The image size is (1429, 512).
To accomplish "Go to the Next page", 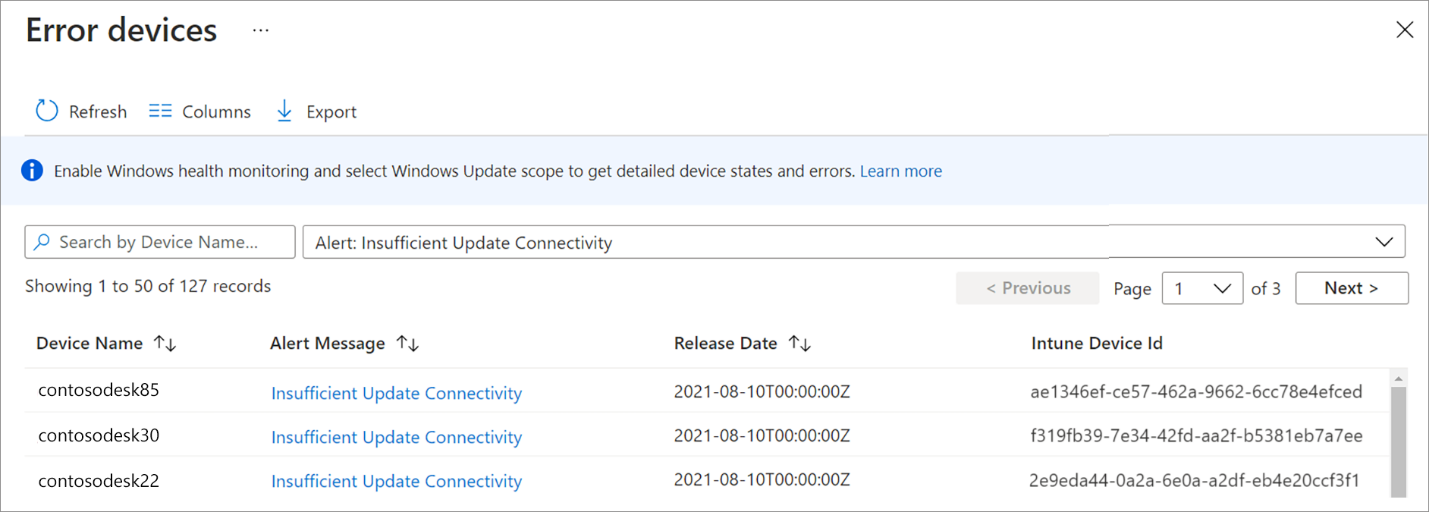I will (1351, 288).
